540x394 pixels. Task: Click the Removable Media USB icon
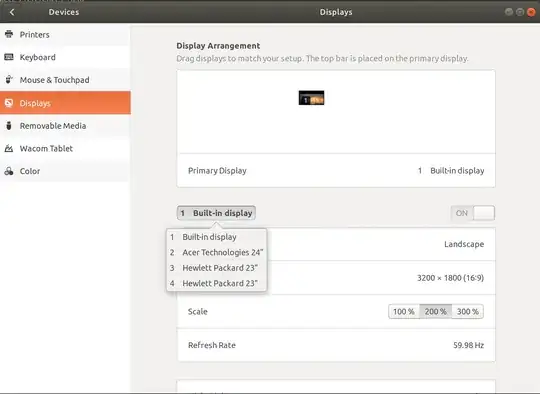coord(9,125)
